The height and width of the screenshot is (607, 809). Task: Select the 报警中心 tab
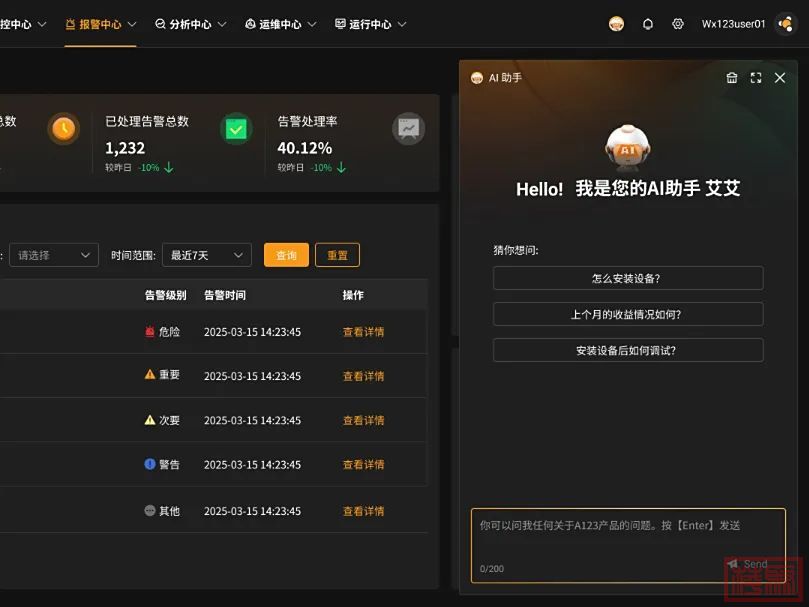point(100,24)
